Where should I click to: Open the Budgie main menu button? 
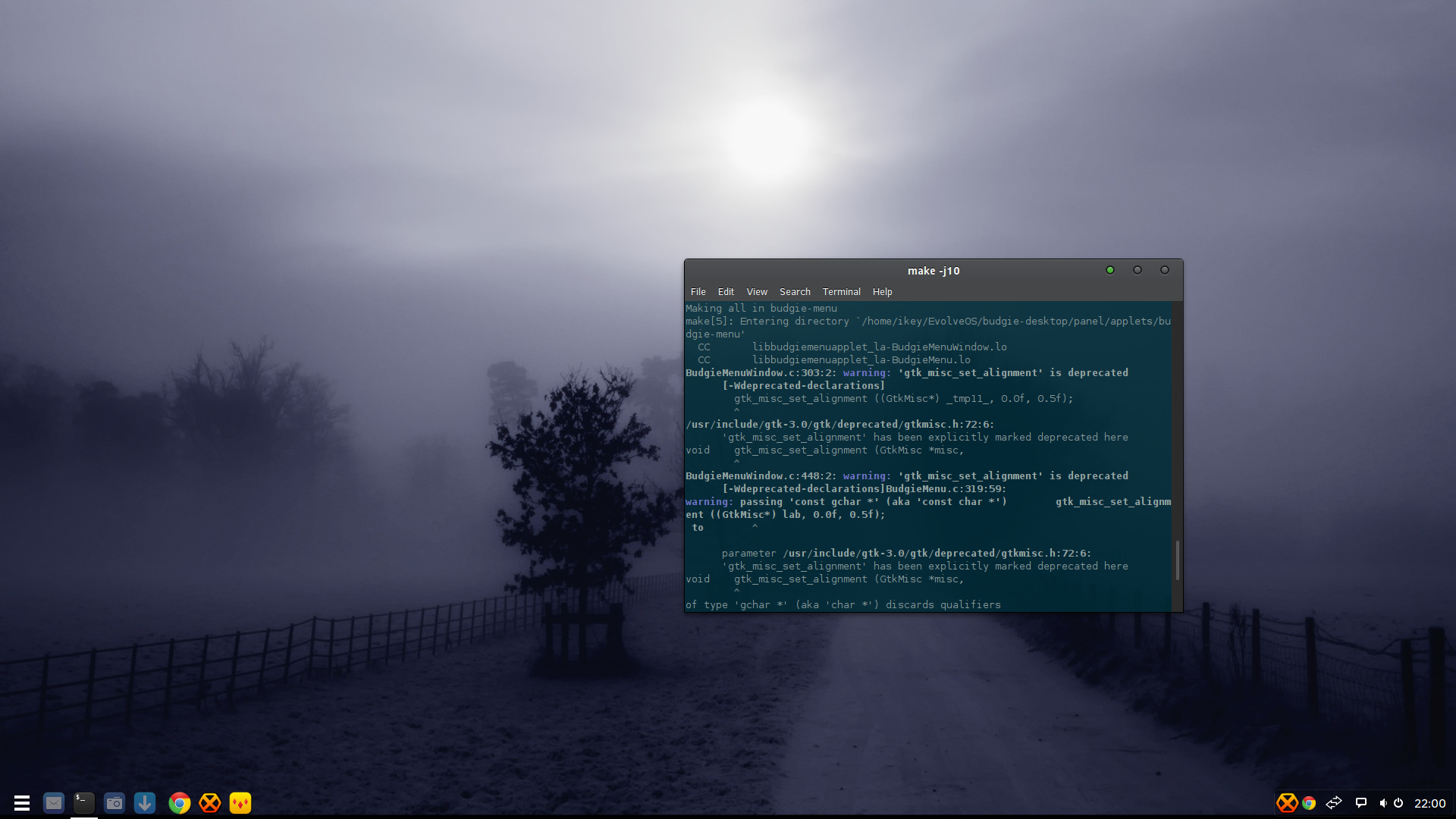(x=22, y=802)
